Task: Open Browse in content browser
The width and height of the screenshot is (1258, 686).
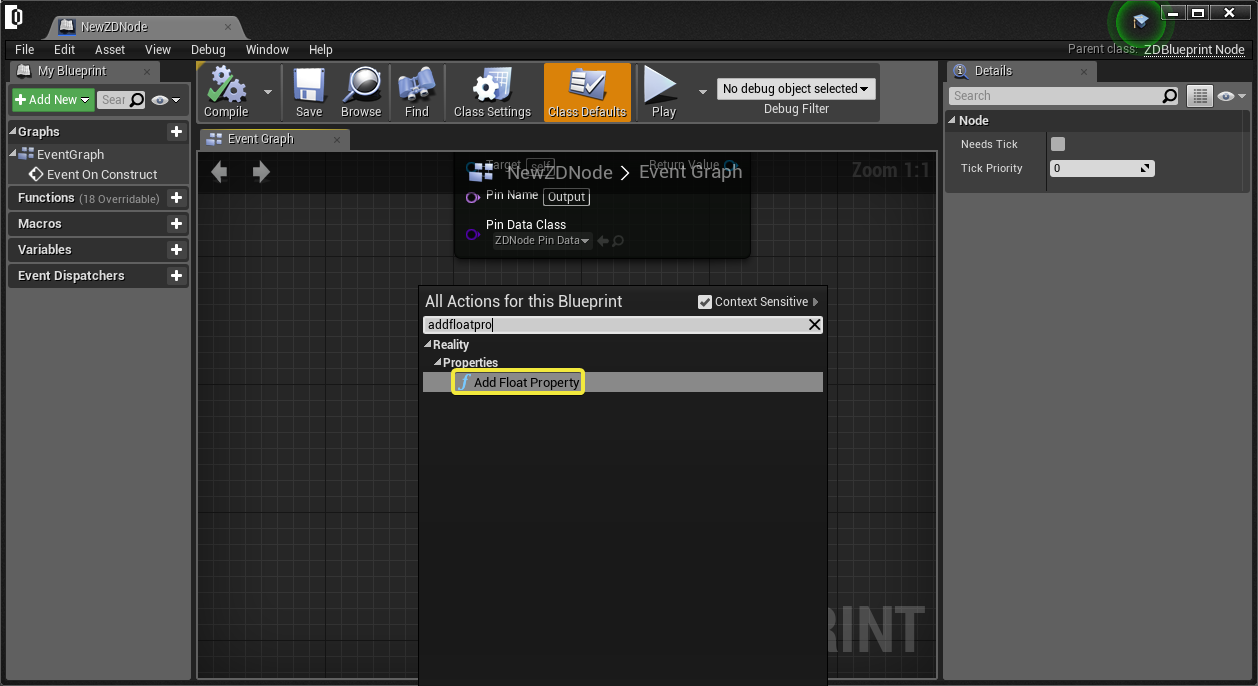Action: (360, 86)
